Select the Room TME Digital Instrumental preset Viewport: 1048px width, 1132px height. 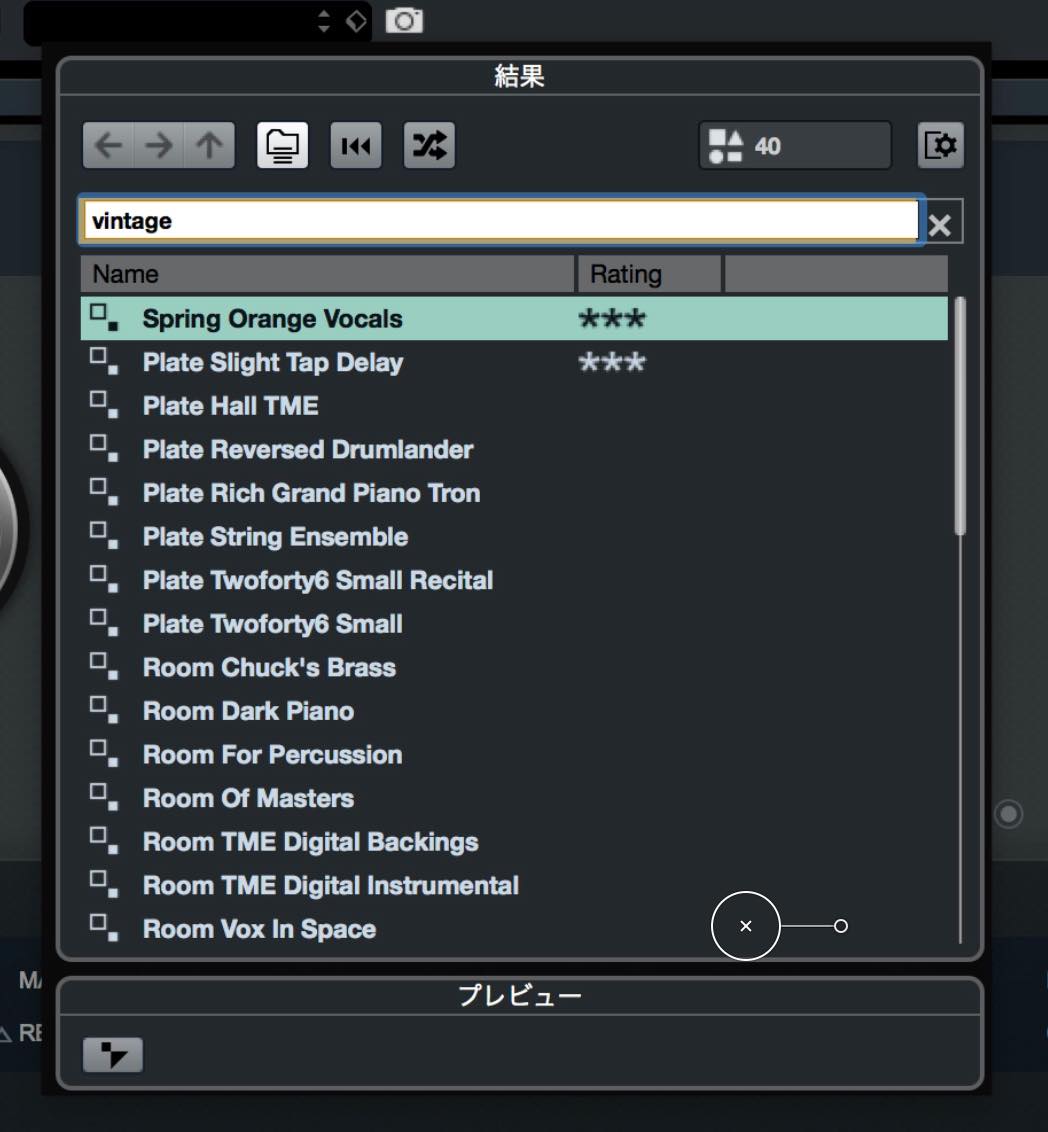514,886
